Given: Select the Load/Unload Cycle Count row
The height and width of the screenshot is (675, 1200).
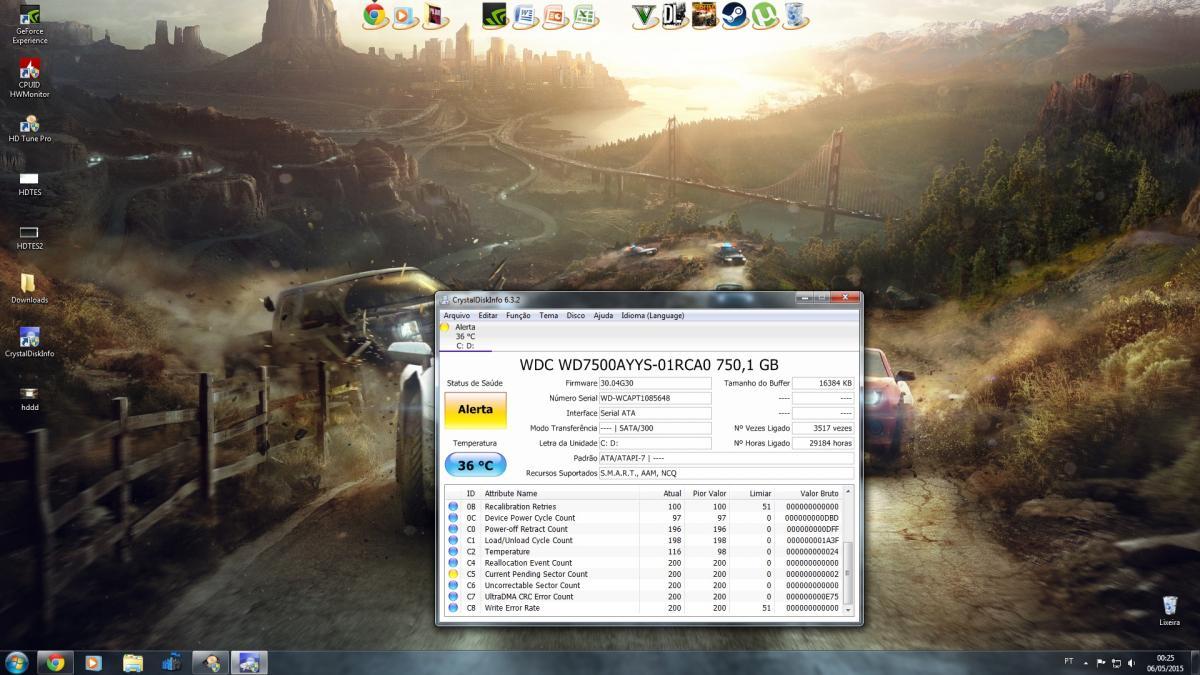Looking at the screenshot, I should pos(645,540).
